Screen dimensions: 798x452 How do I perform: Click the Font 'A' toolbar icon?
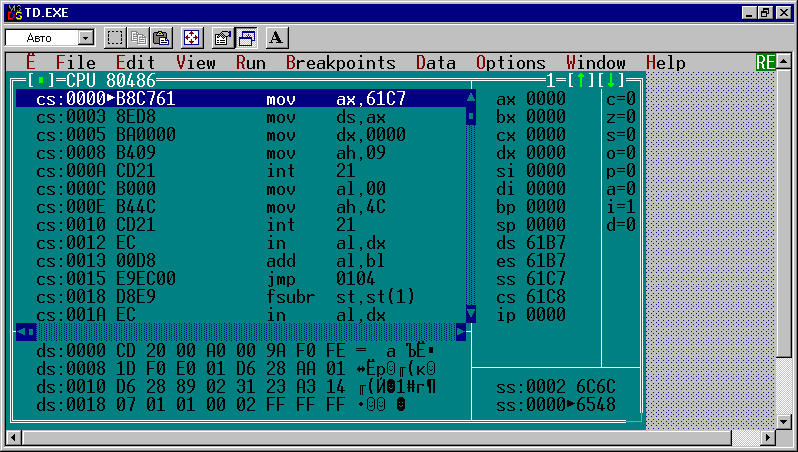coord(276,38)
